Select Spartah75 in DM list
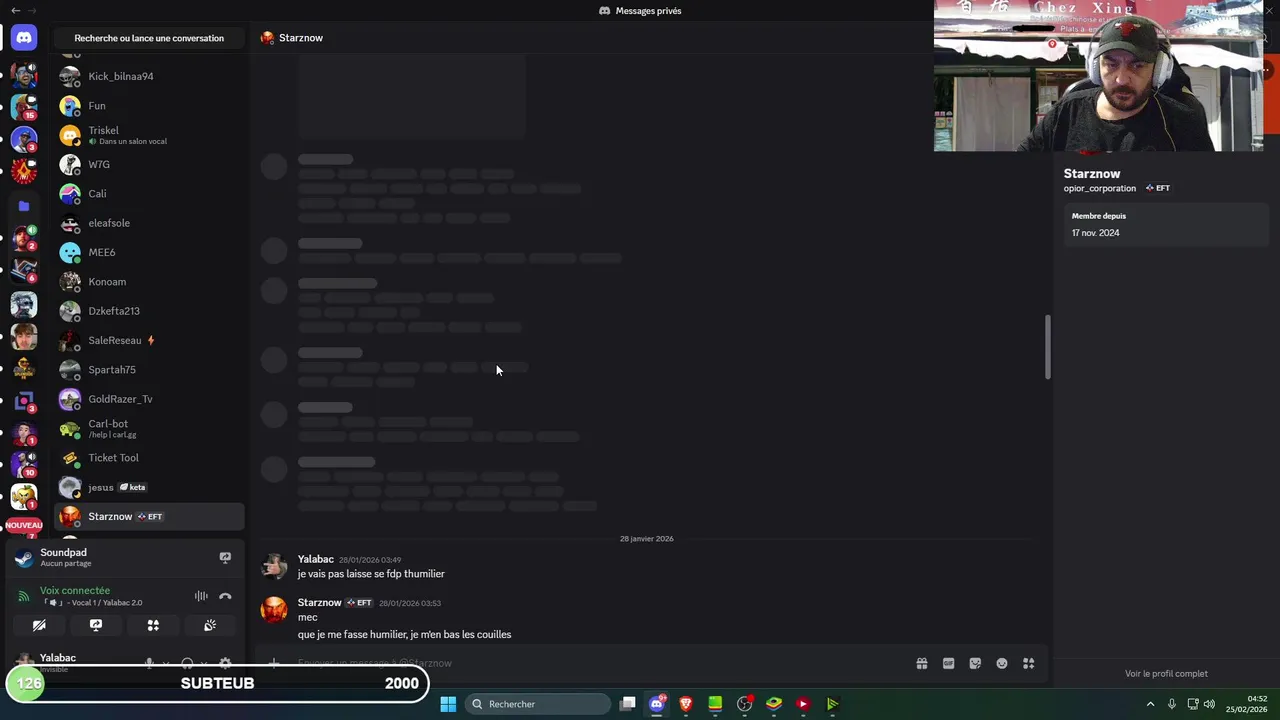1280x720 pixels. pyautogui.click(x=149, y=370)
